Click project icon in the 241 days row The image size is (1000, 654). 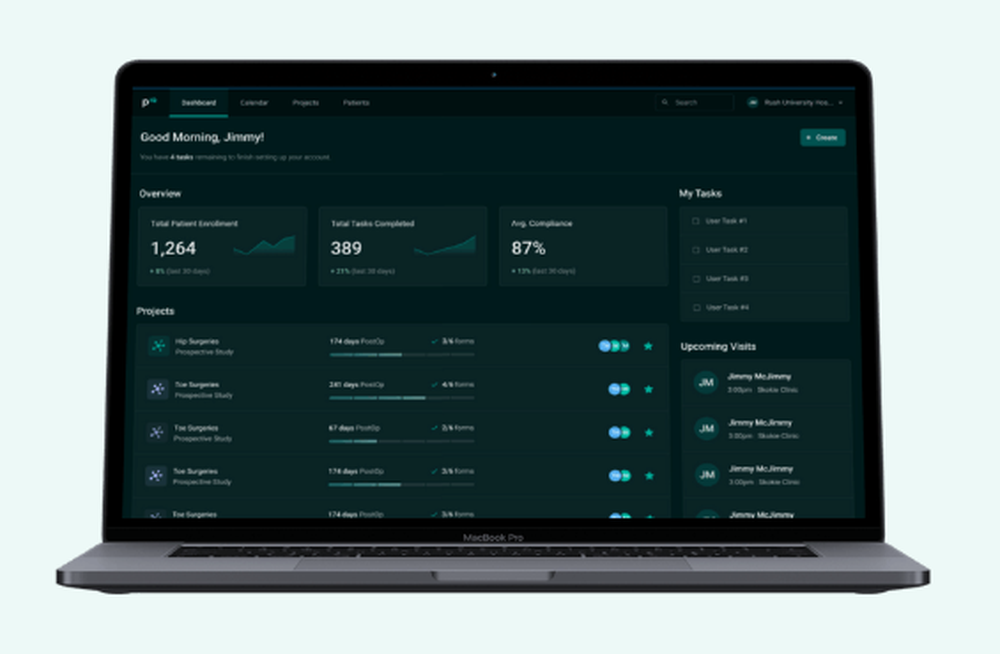(x=158, y=389)
